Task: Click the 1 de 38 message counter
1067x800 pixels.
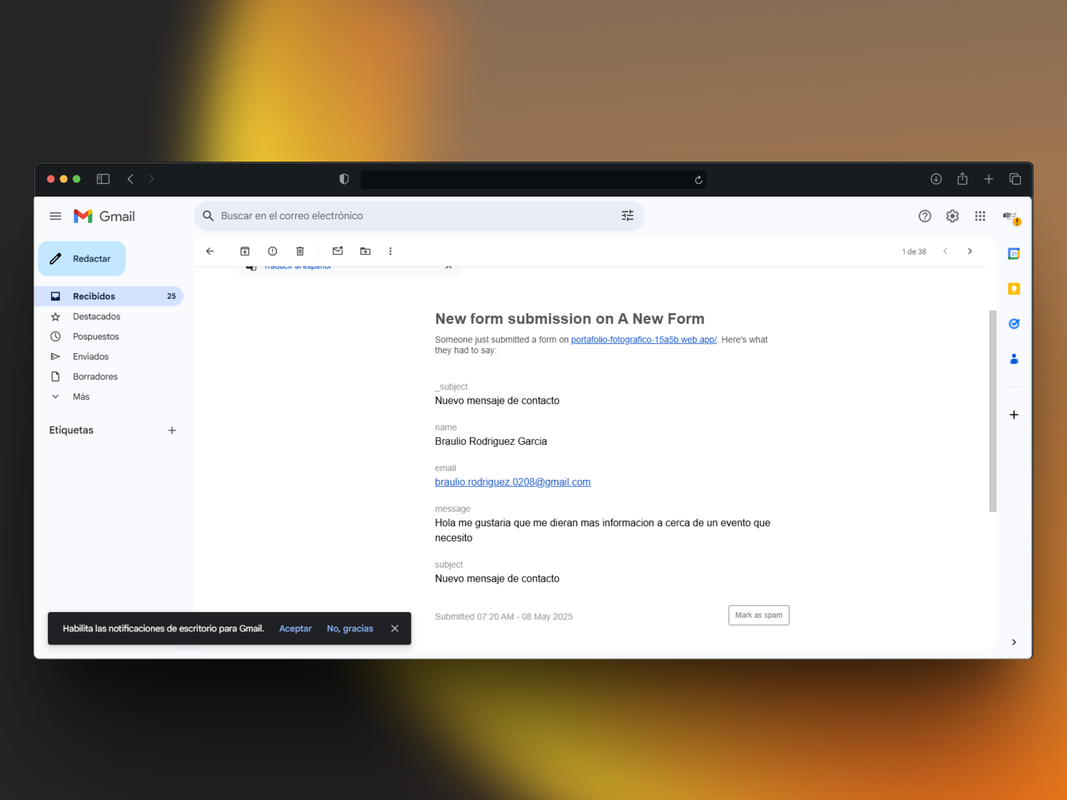Action: point(914,252)
